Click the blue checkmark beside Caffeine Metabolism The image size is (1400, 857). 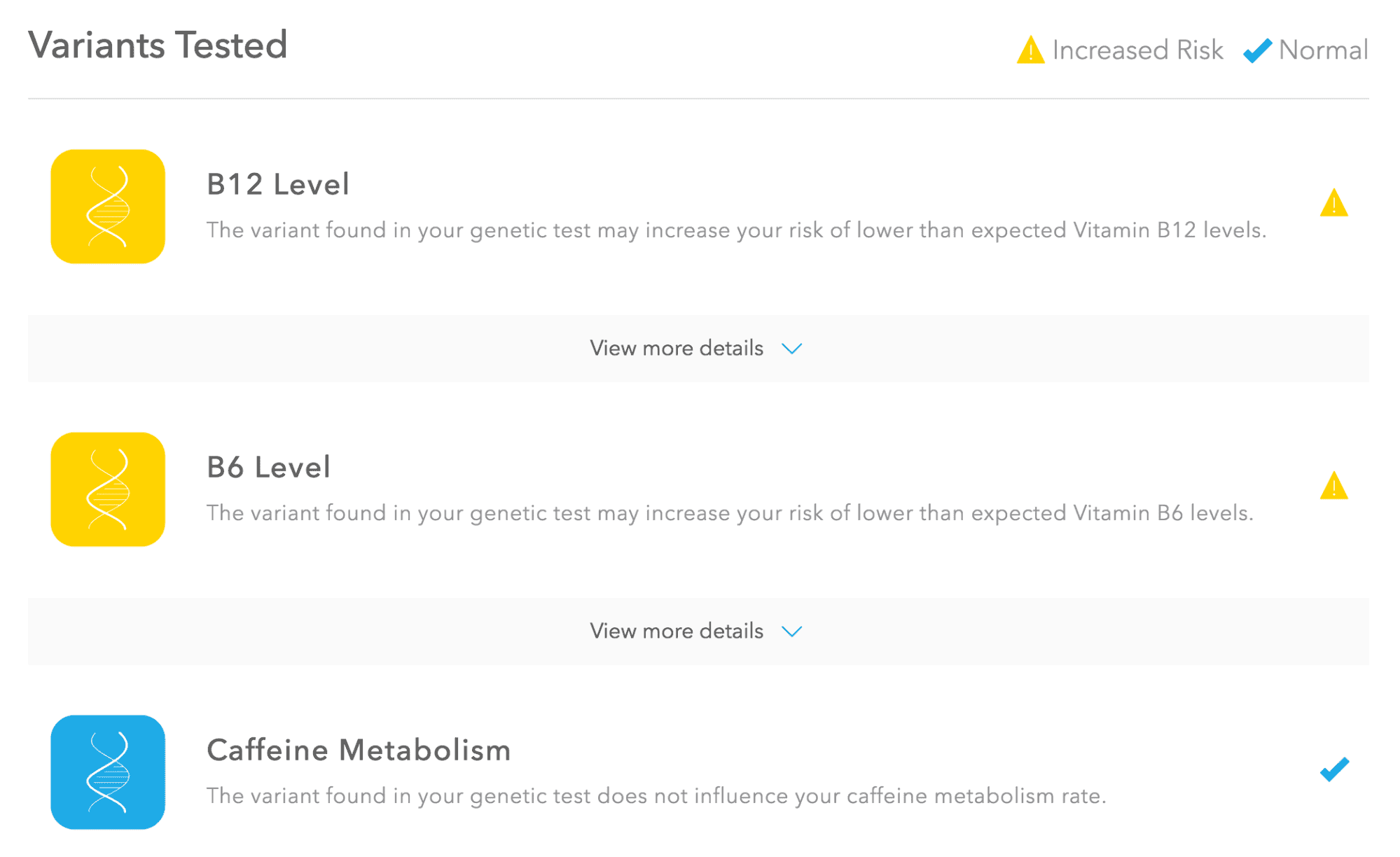click(x=1334, y=769)
